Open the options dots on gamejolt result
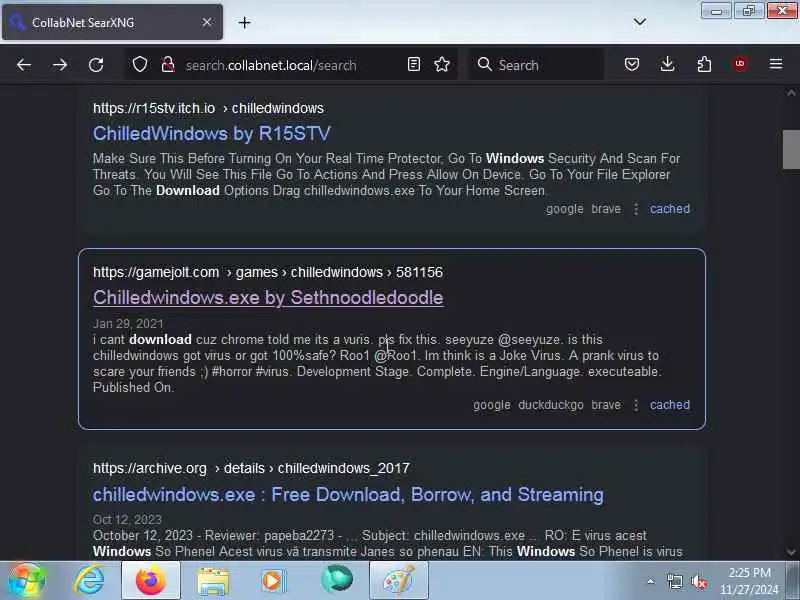 (636, 405)
